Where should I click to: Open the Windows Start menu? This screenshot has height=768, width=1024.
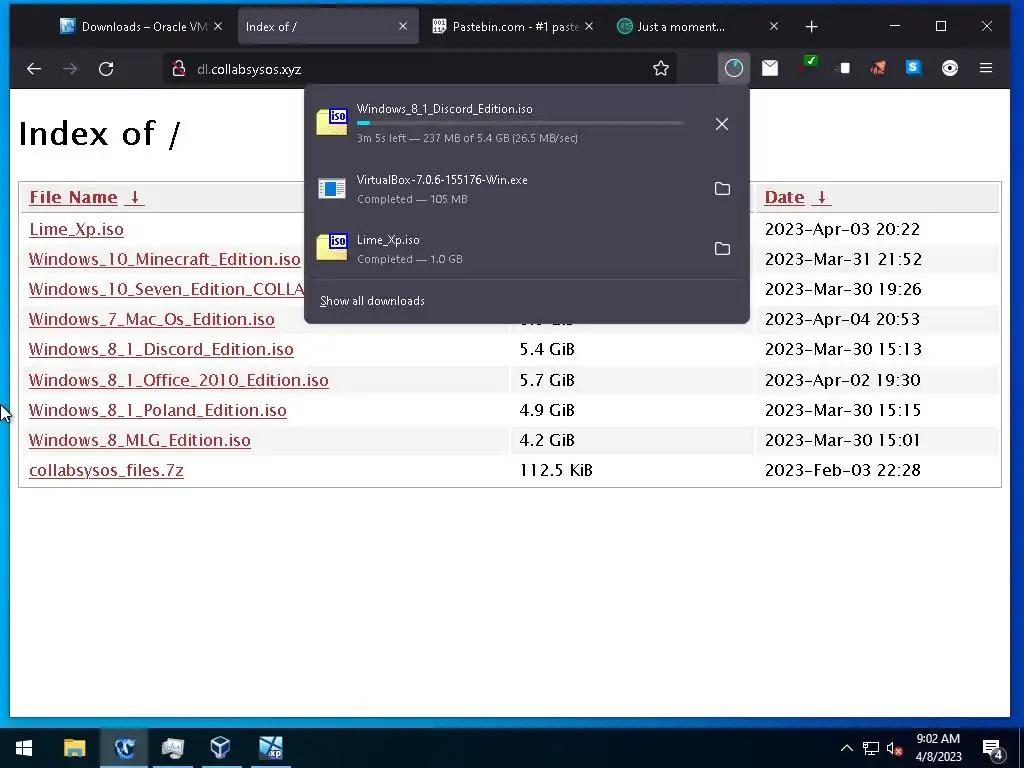tap(24, 748)
